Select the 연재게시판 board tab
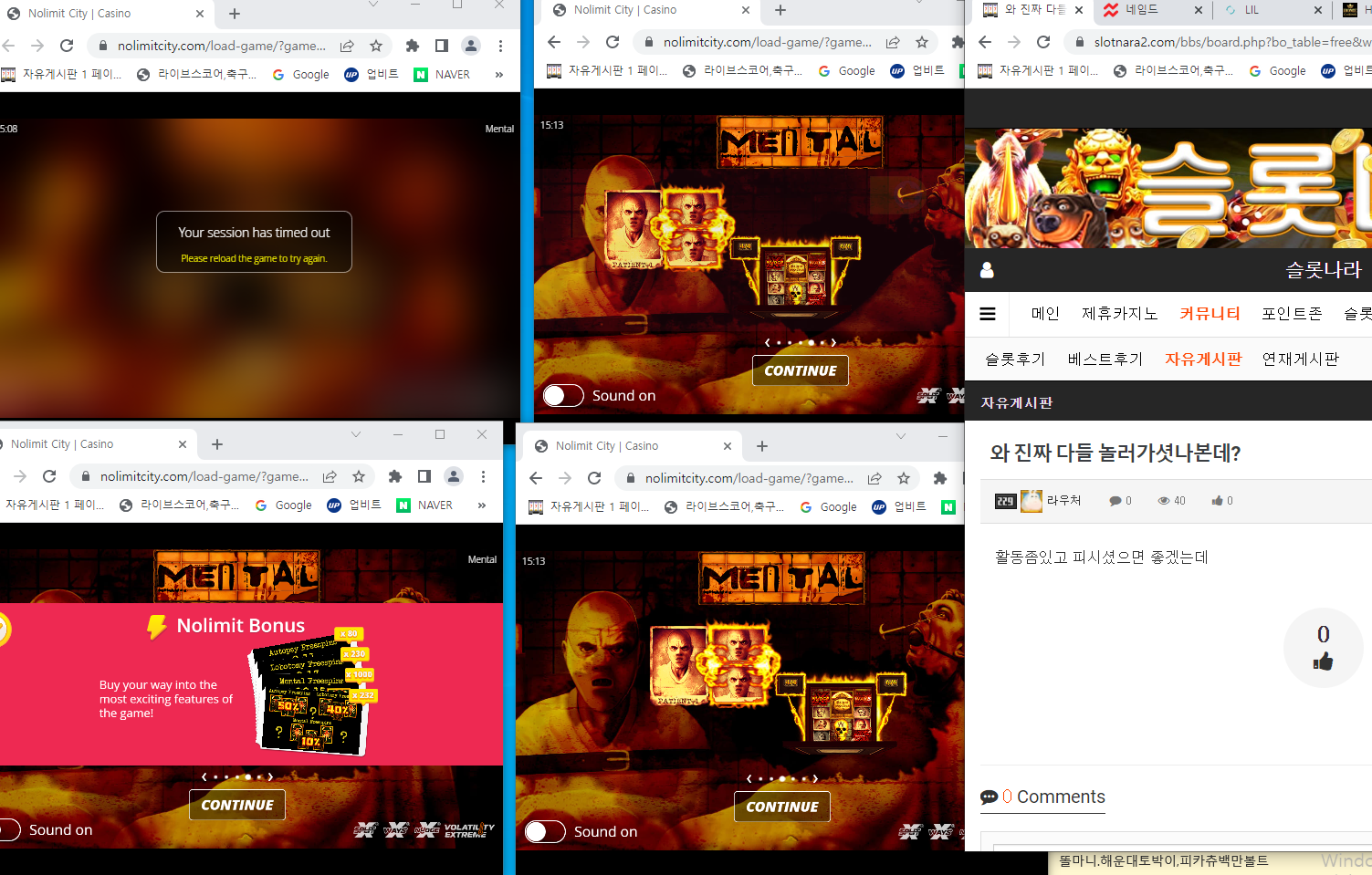The image size is (1372, 875). pyautogui.click(x=1300, y=359)
